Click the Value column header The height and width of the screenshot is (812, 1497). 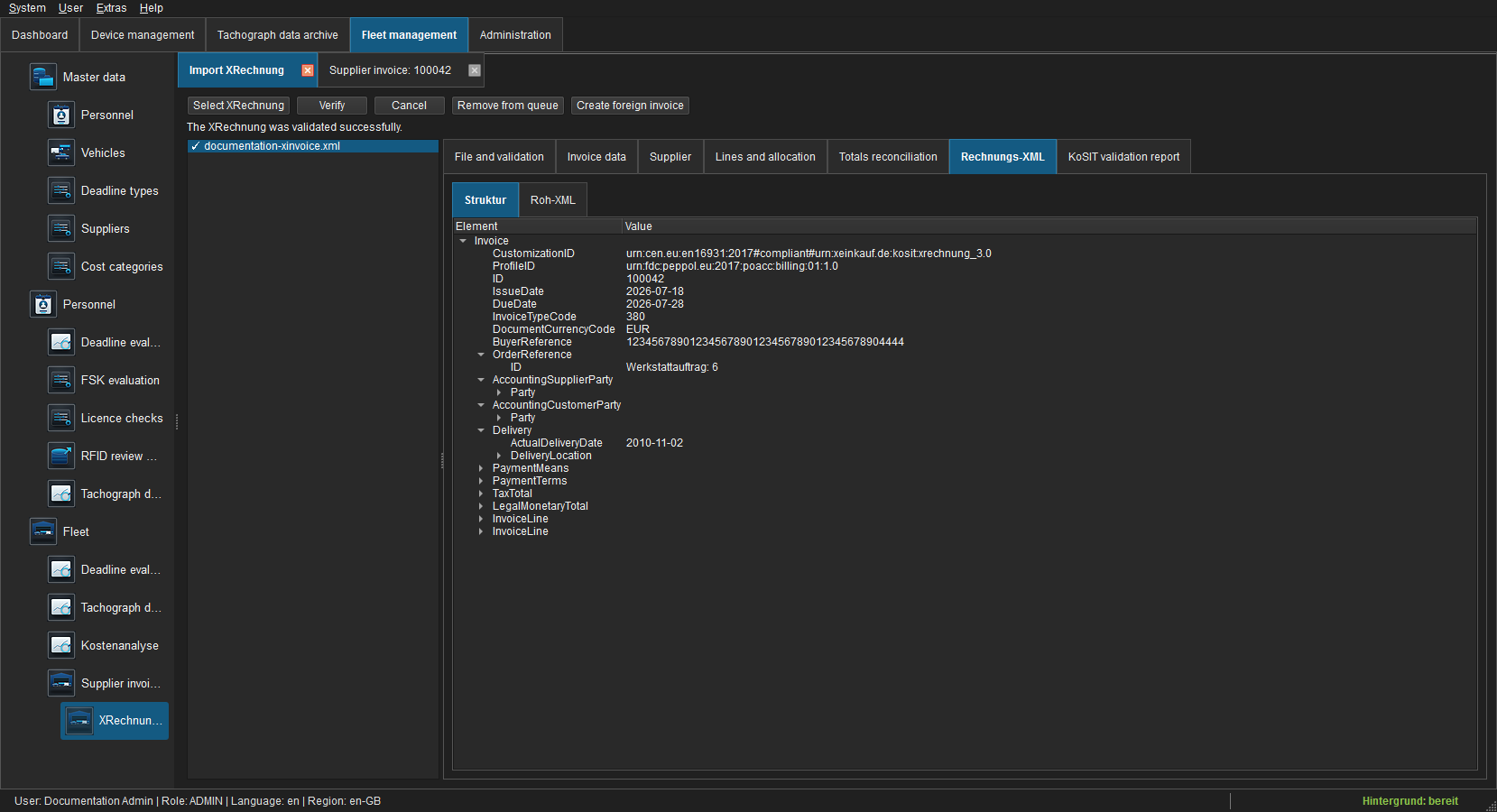click(1049, 226)
